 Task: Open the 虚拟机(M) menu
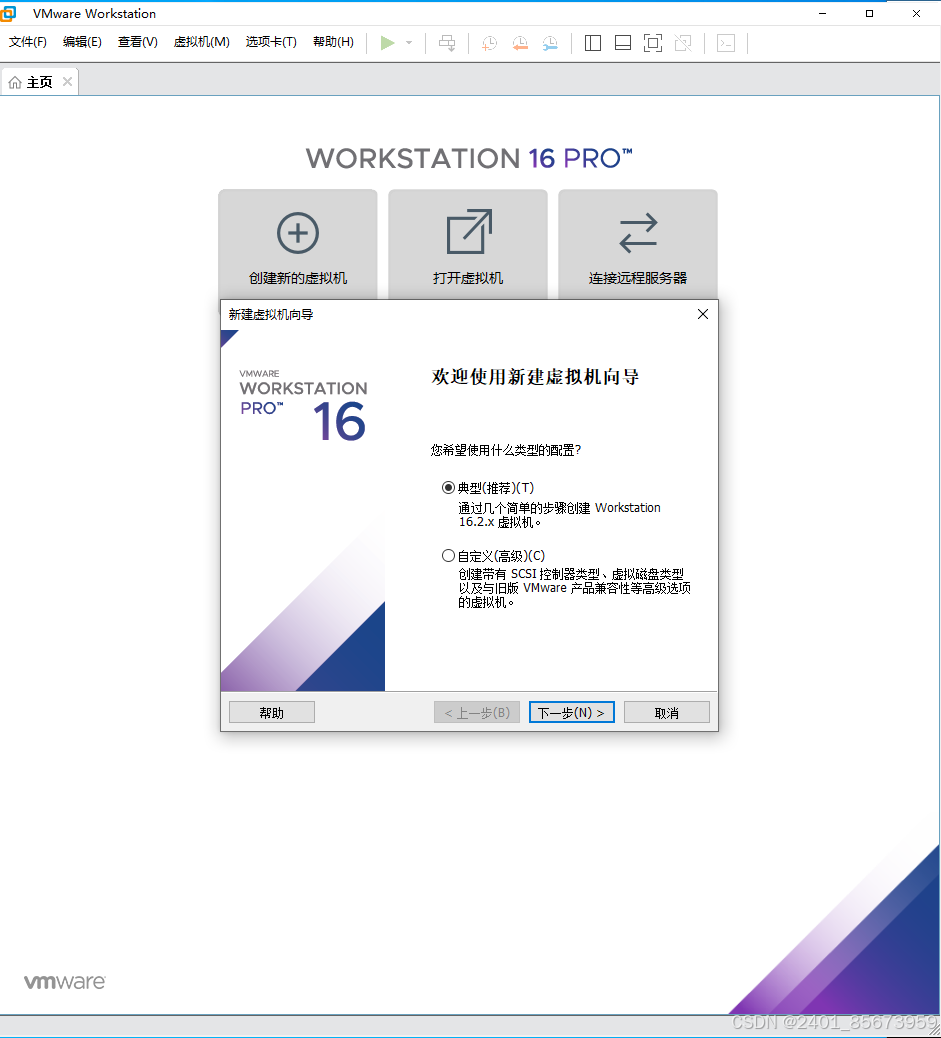coord(201,42)
